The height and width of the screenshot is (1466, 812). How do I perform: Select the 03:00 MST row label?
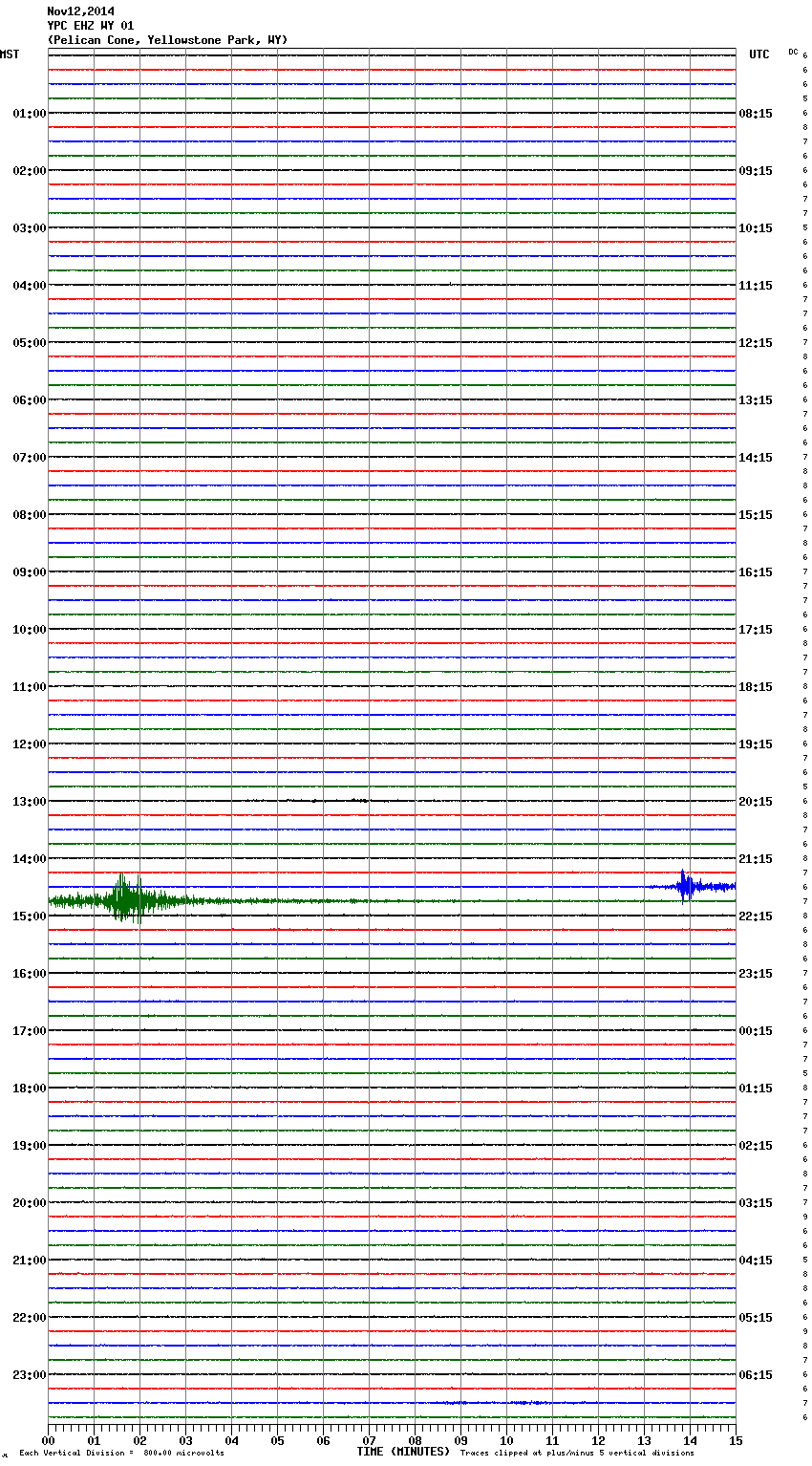click(30, 228)
